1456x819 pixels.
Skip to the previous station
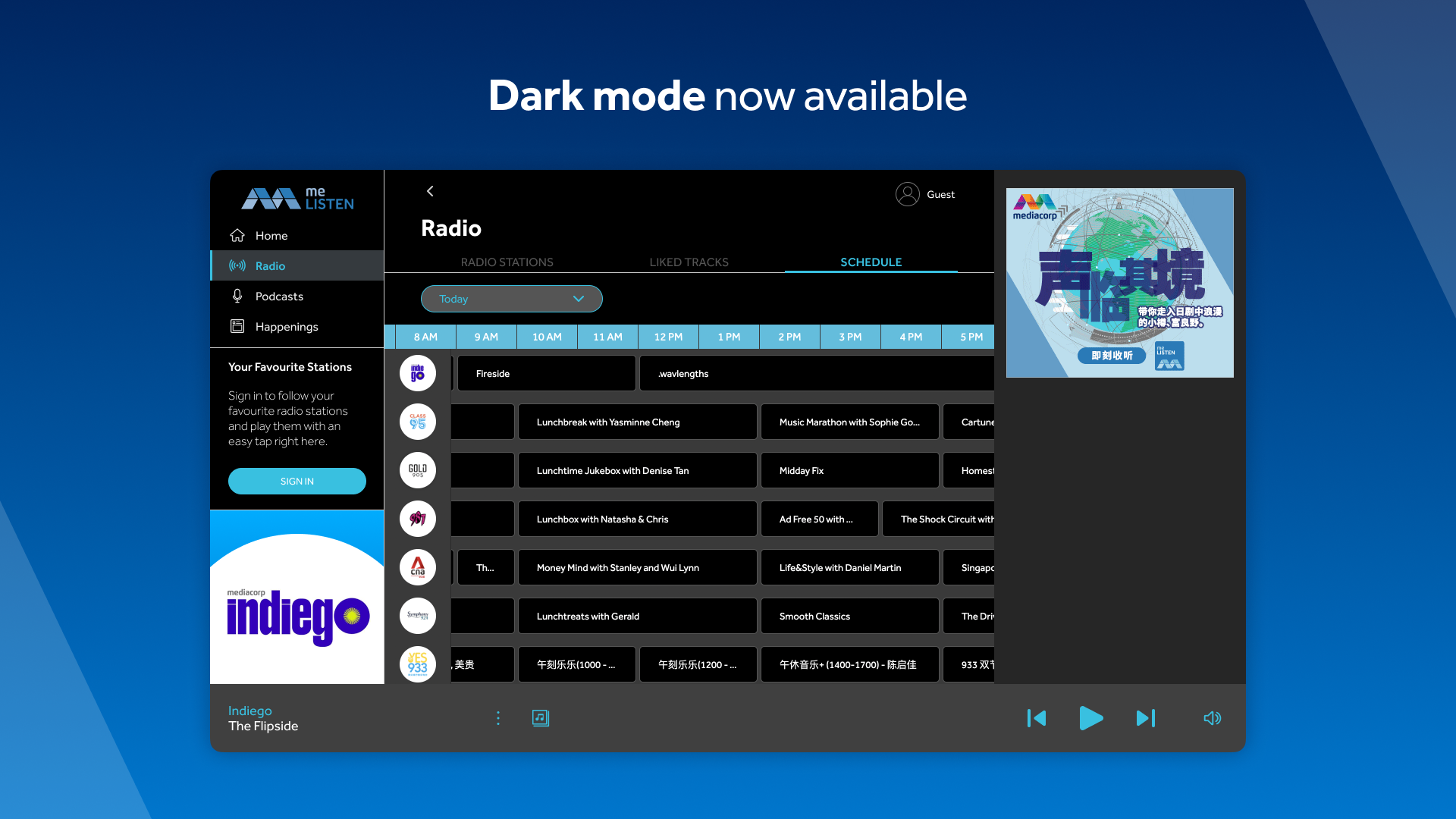coord(1037,718)
